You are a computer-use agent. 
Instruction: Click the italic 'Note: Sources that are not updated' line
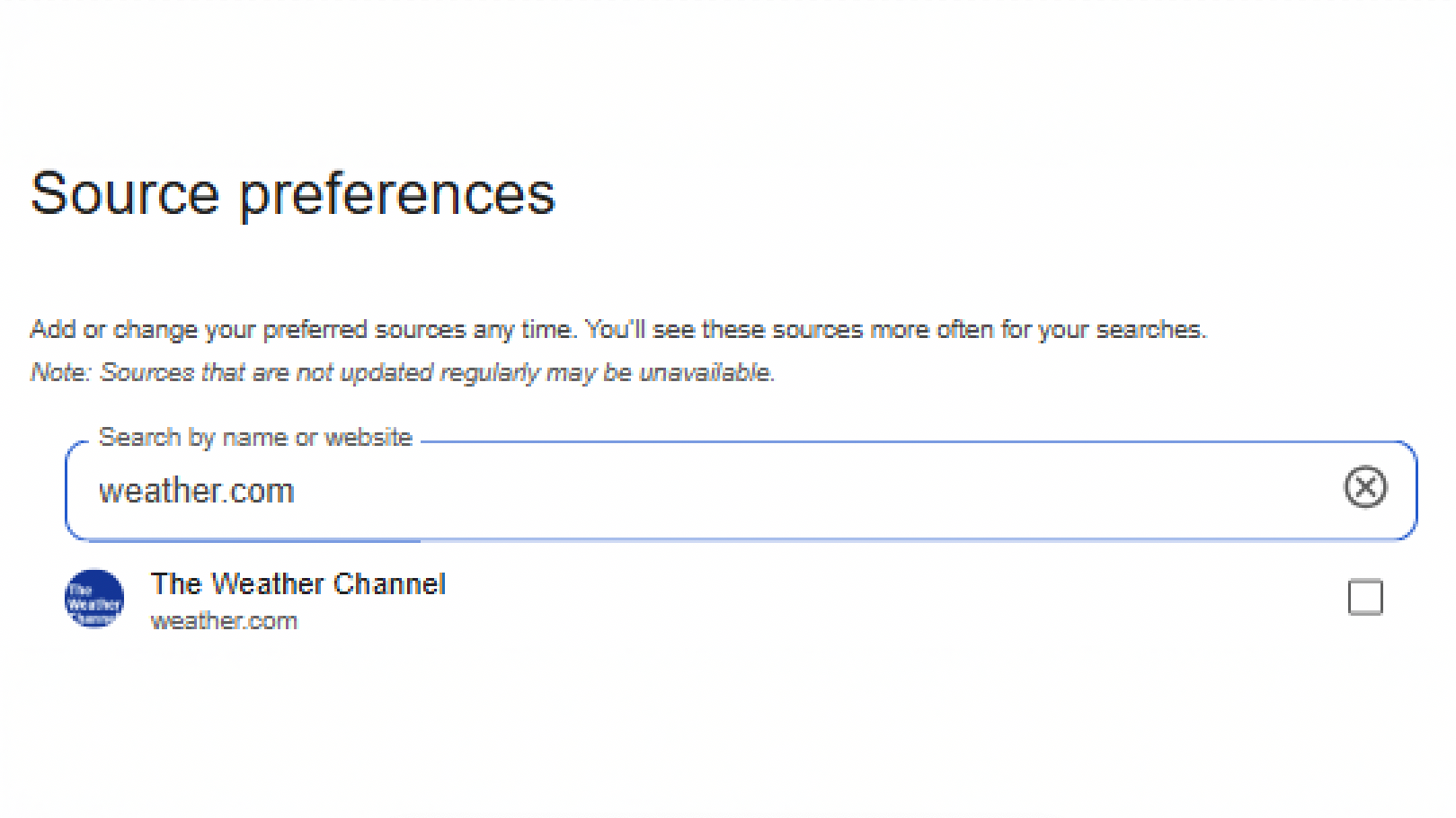click(x=403, y=372)
